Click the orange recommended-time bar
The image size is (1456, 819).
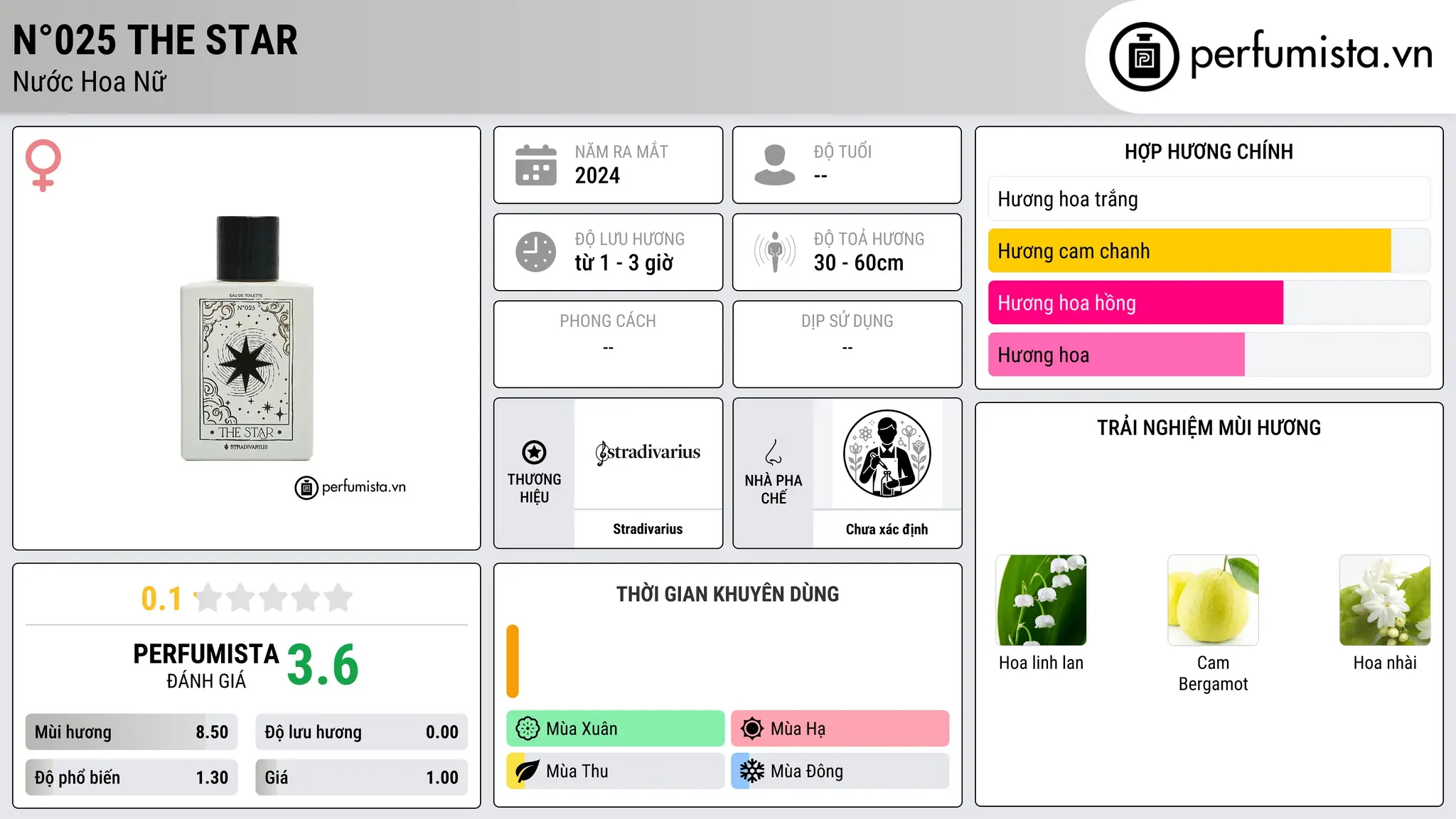[513, 661]
